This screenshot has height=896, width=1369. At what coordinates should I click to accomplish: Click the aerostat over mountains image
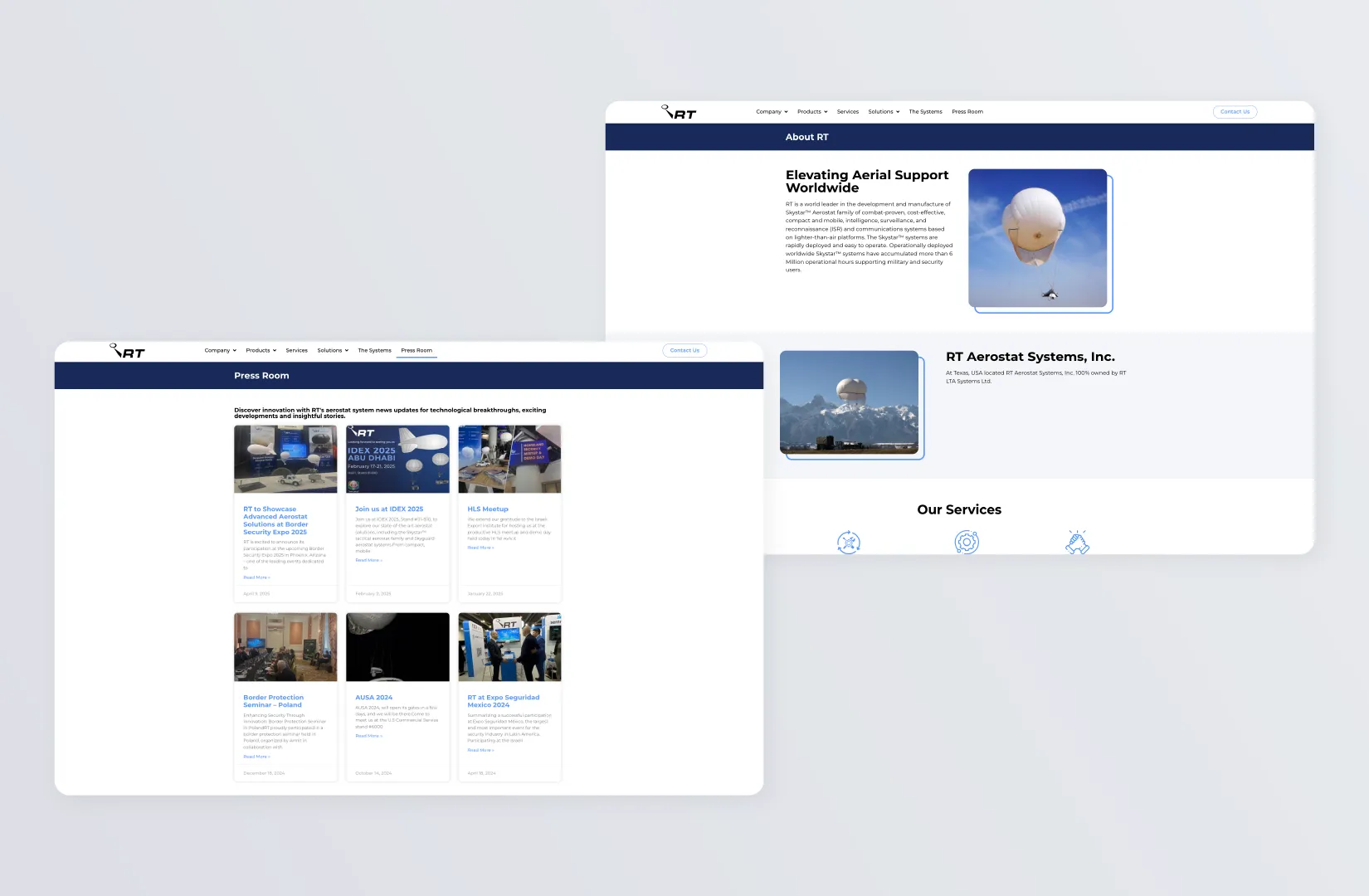(x=849, y=402)
